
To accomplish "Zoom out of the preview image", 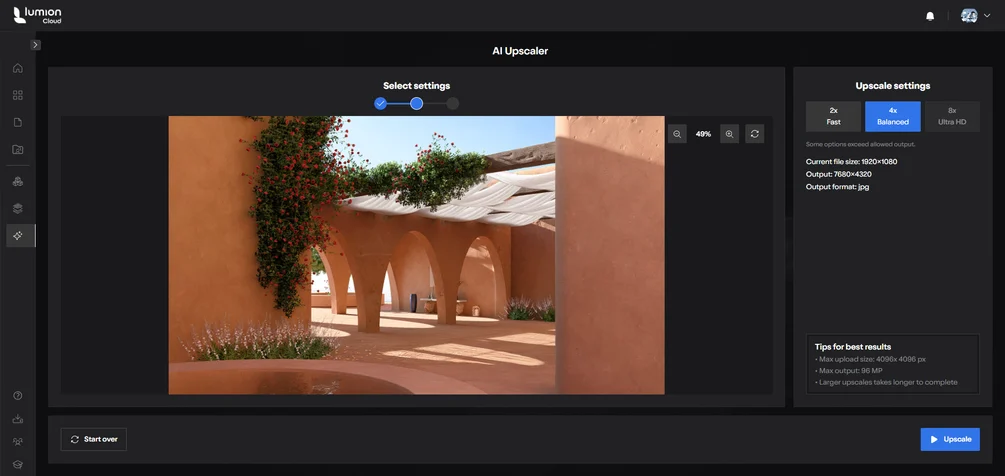I will pos(677,134).
